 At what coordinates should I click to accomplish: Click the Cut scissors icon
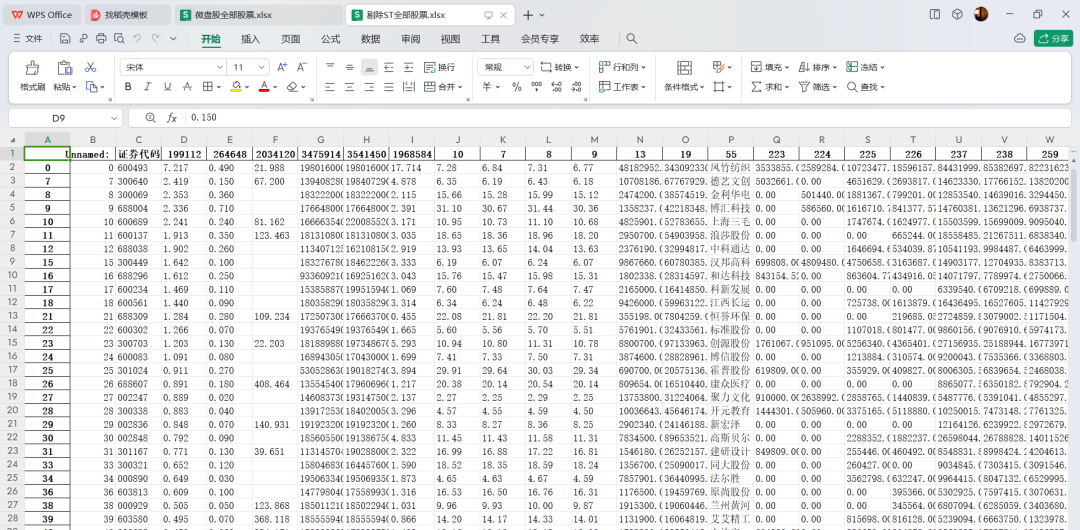point(91,67)
